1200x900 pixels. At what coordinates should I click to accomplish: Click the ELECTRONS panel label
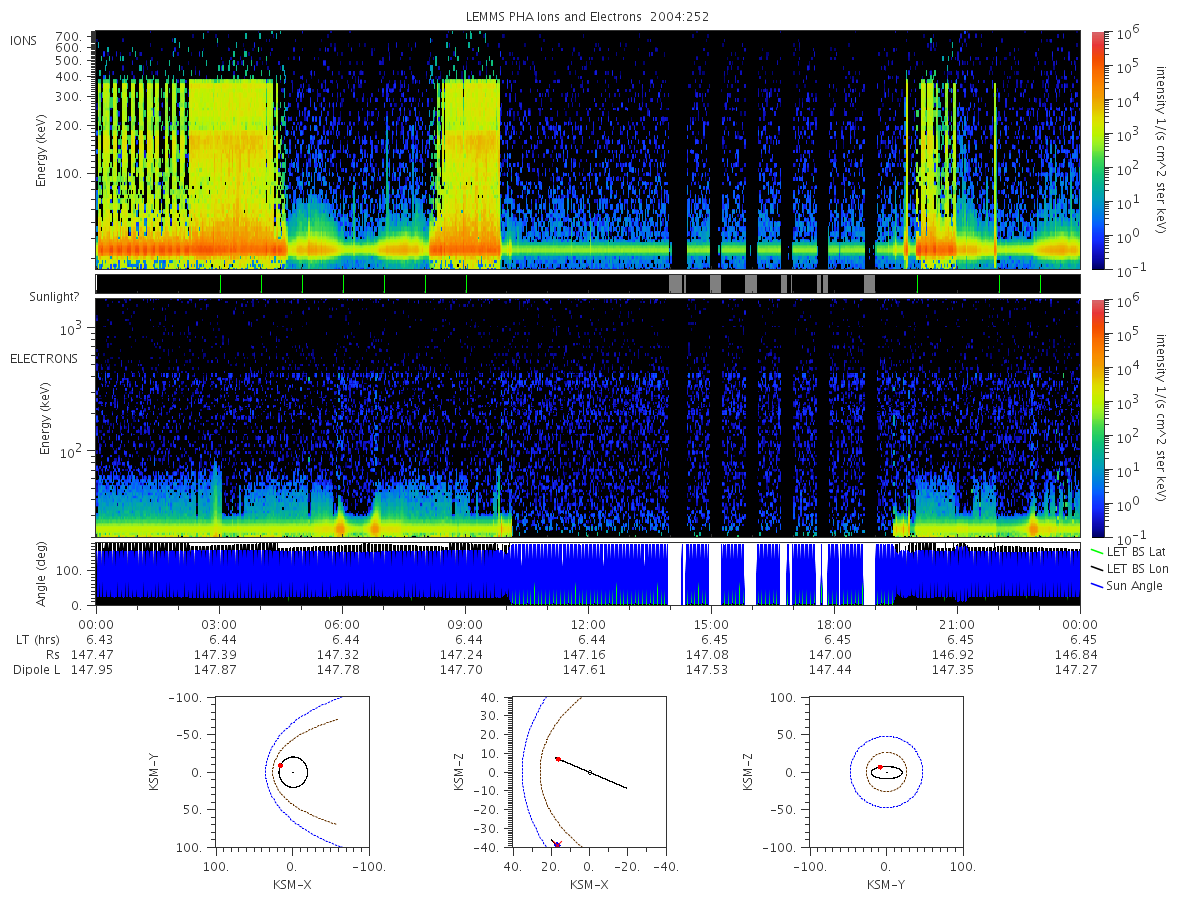point(44,358)
